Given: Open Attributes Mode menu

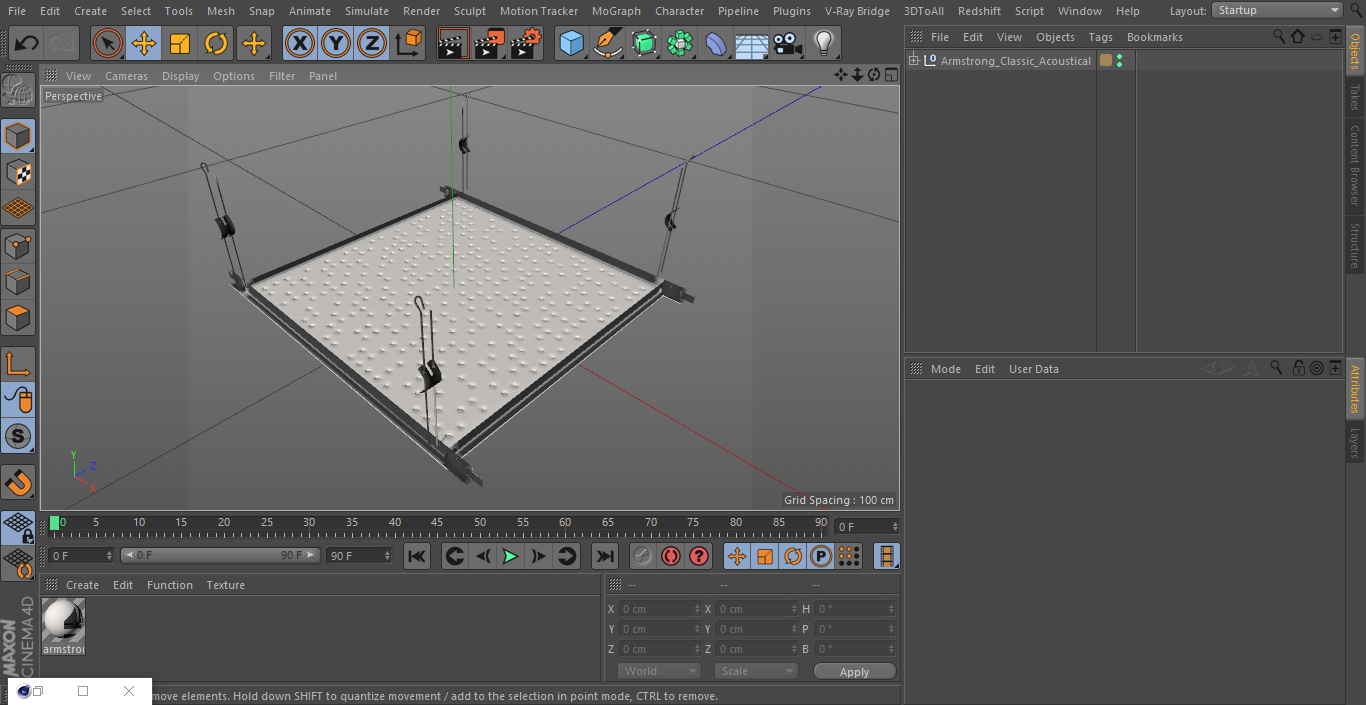Looking at the screenshot, I should (945, 369).
